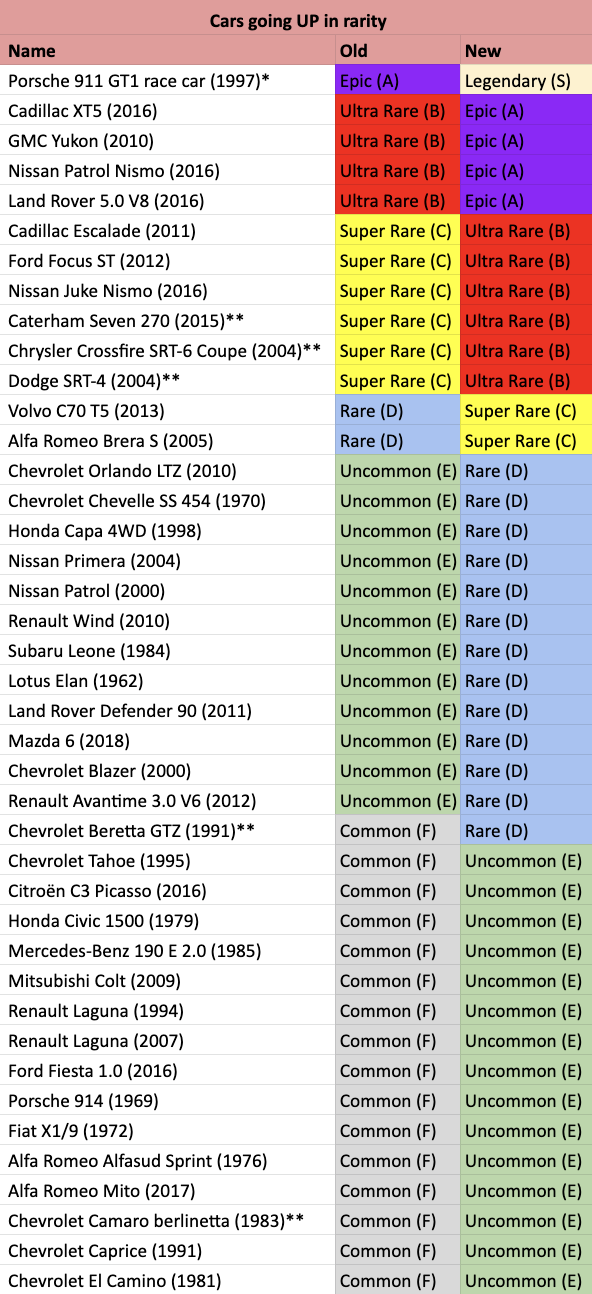Screen dimensions: 592x1294
Task: Click Uncommon (E) new cell for Porsche 914
Action: click(526, 1100)
